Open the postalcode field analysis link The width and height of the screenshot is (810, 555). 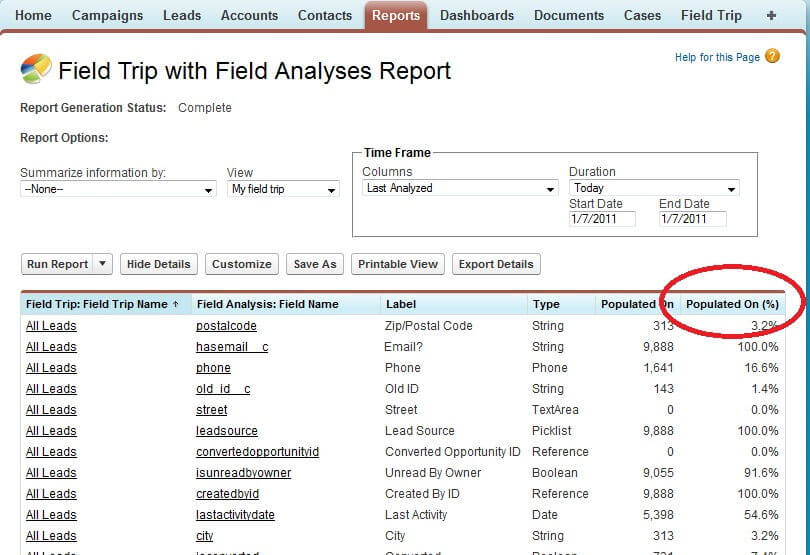[226, 326]
